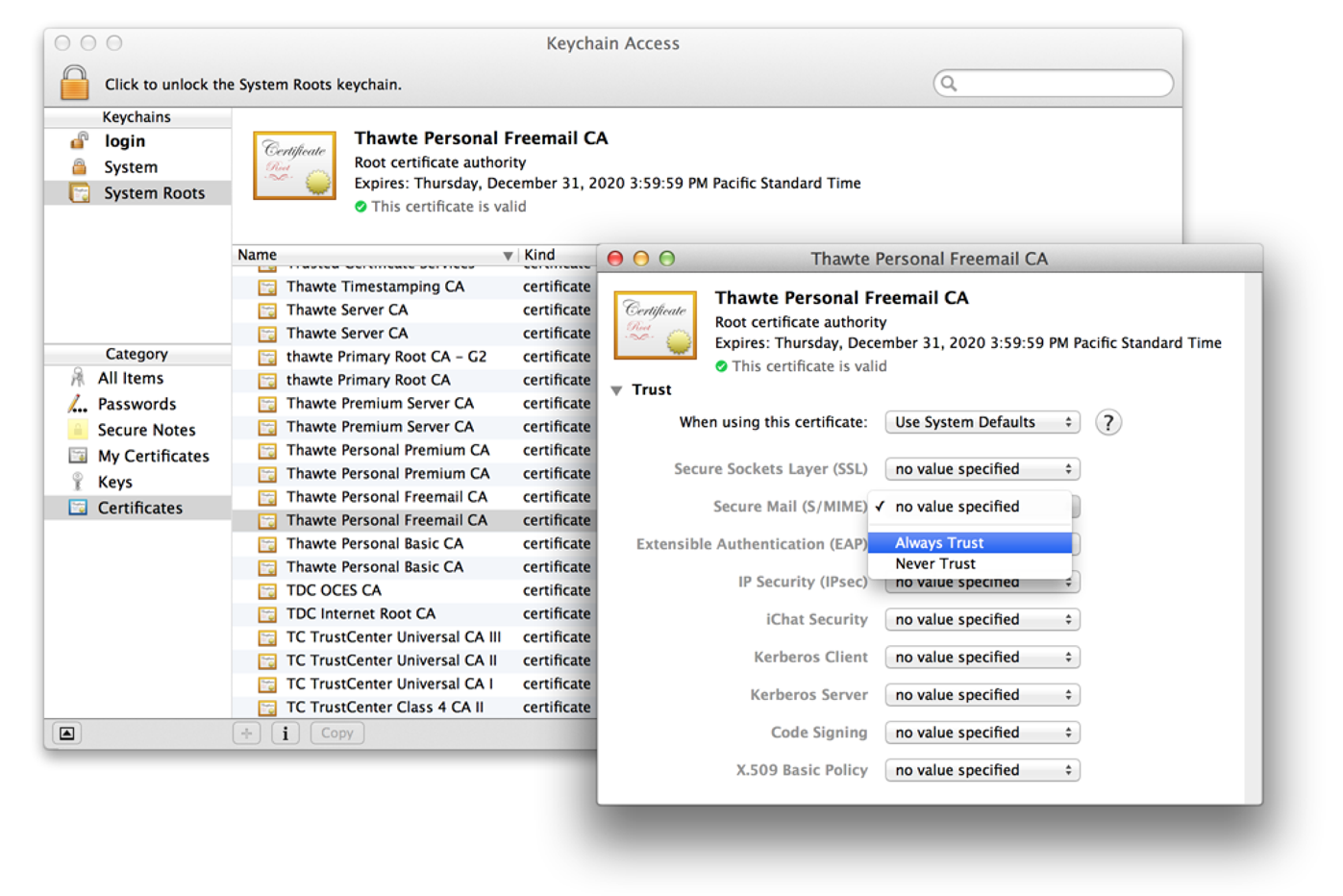Select Never Trust in the S/MIME menu
This screenshot has height=896, width=1343.
[935, 563]
